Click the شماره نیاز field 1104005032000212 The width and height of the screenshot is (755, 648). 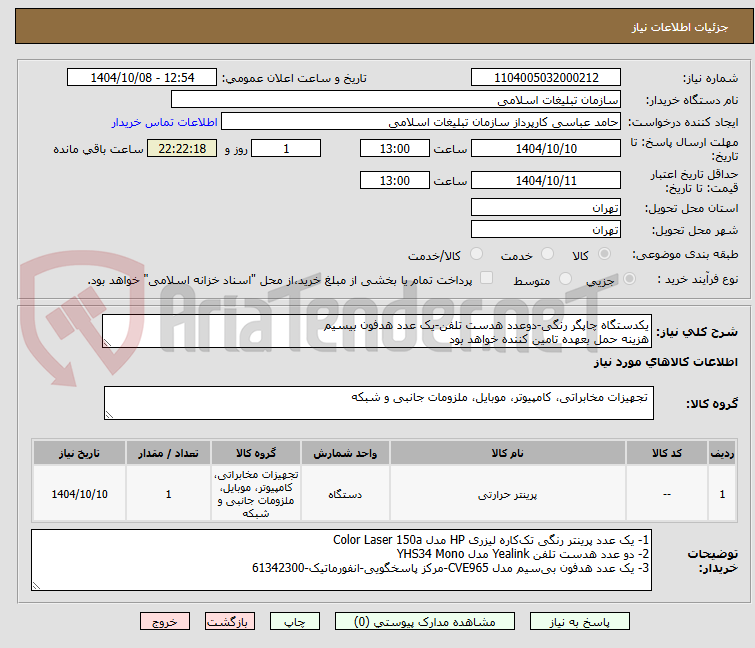pos(546,77)
